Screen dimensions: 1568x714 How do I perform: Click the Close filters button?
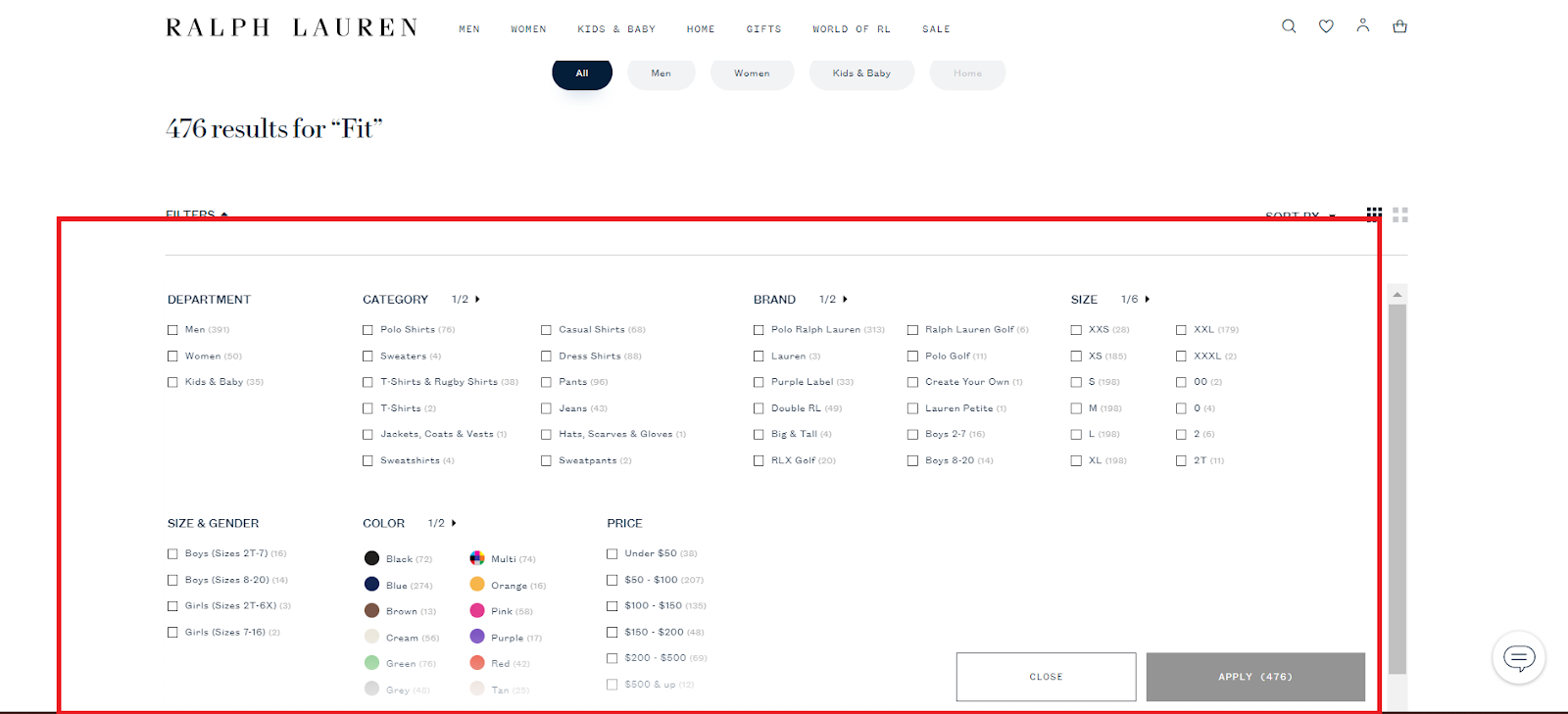click(1046, 677)
